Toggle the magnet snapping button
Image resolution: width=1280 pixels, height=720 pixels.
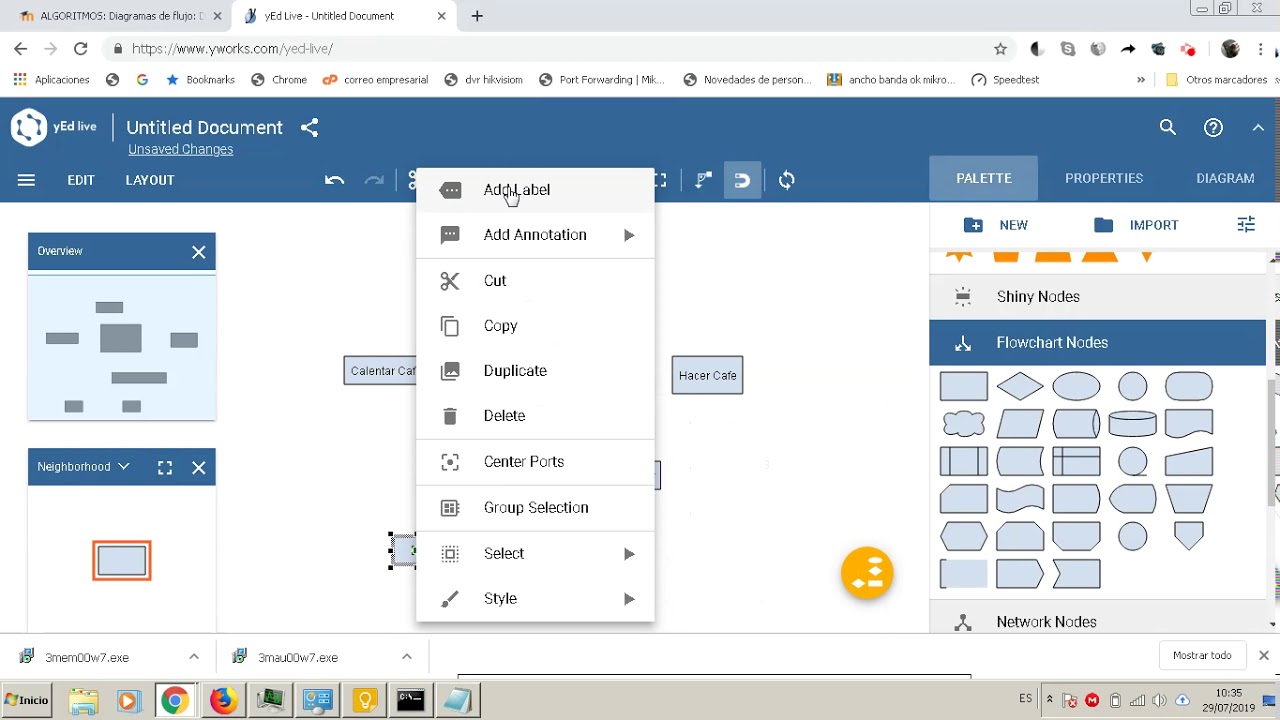(x=742, y=180)
